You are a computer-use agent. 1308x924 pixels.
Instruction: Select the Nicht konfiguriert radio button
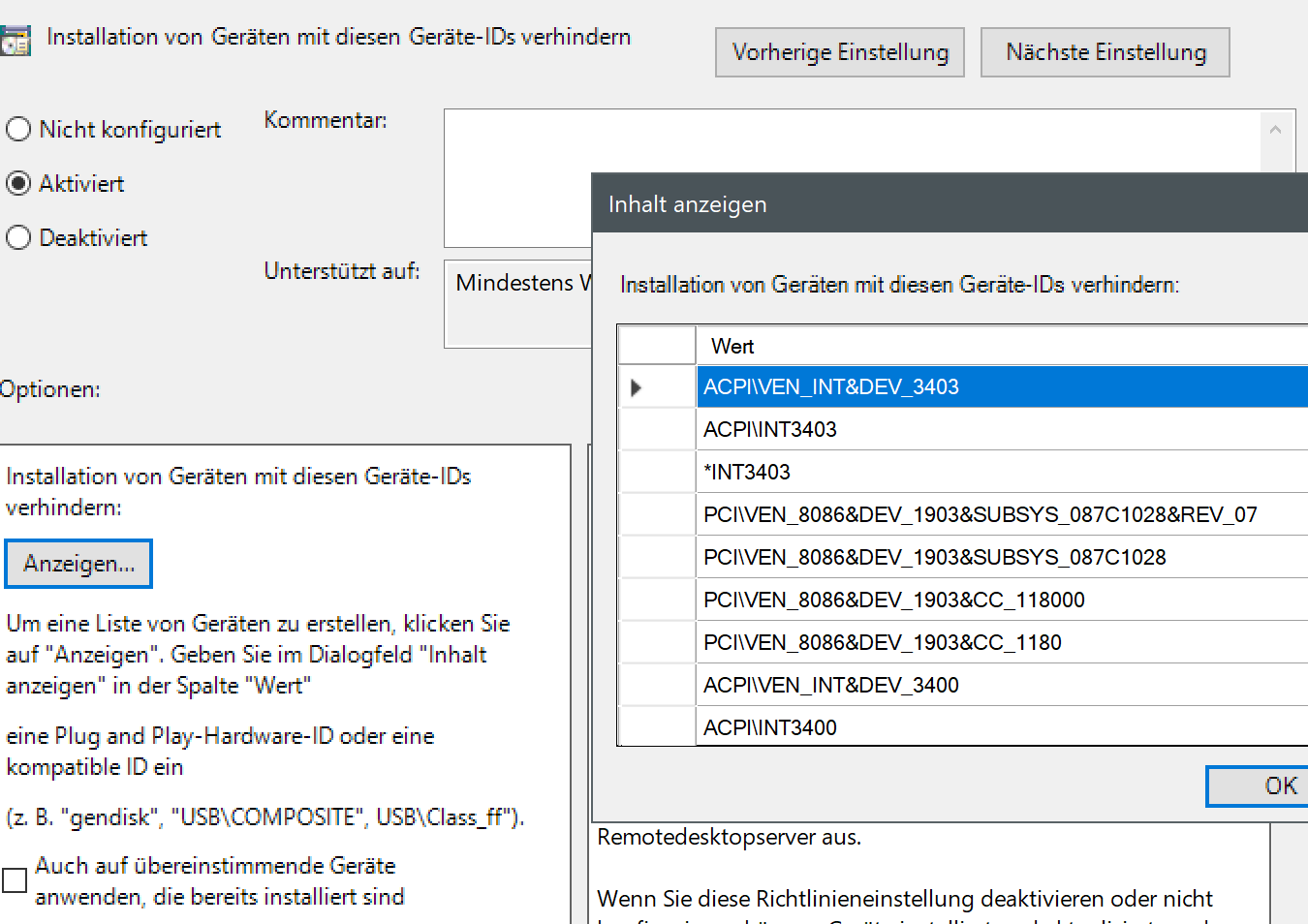tap(18, 129)
